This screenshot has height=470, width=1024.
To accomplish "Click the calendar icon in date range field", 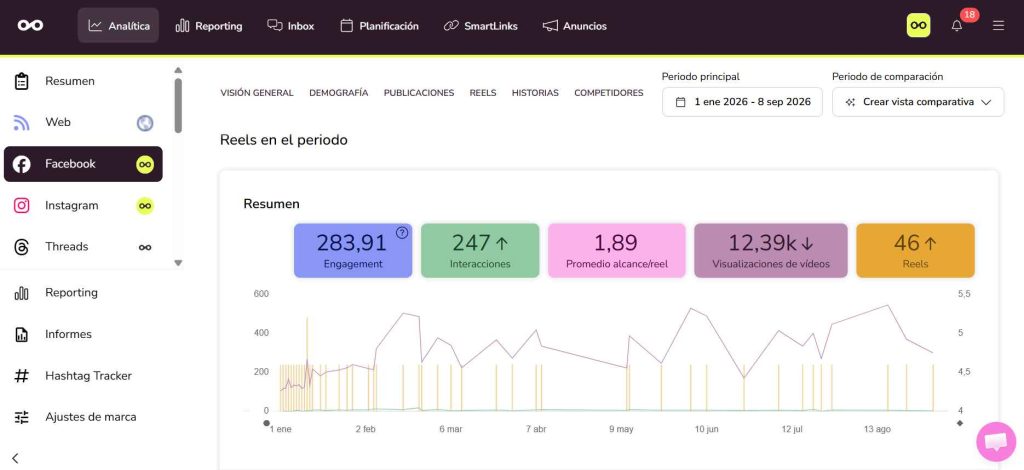I will (x=680, y=102).
